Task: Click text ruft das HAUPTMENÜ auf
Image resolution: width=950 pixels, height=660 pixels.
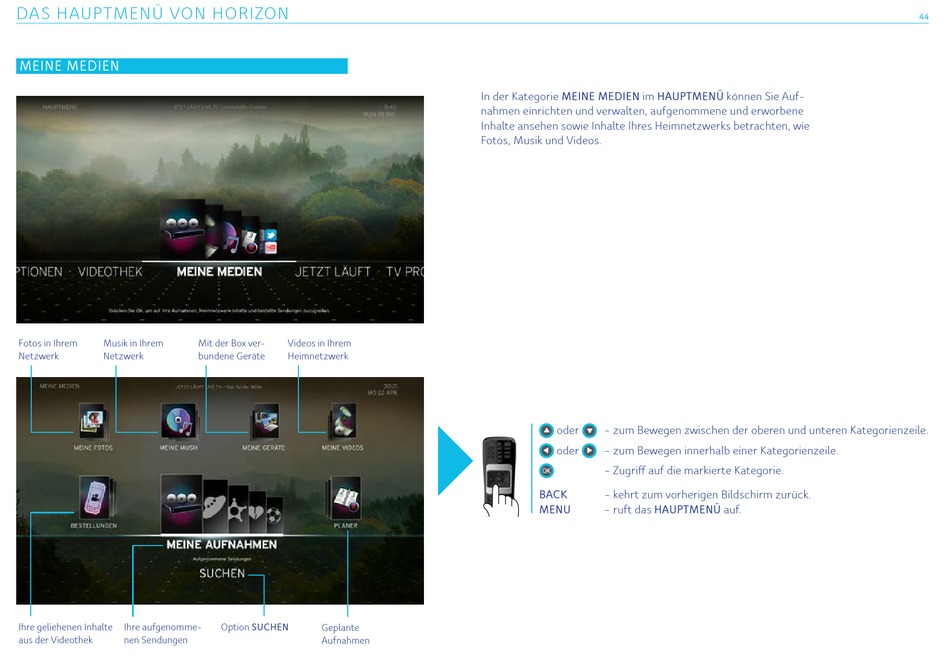Action: pyautogui.click(x=677, y=510)
